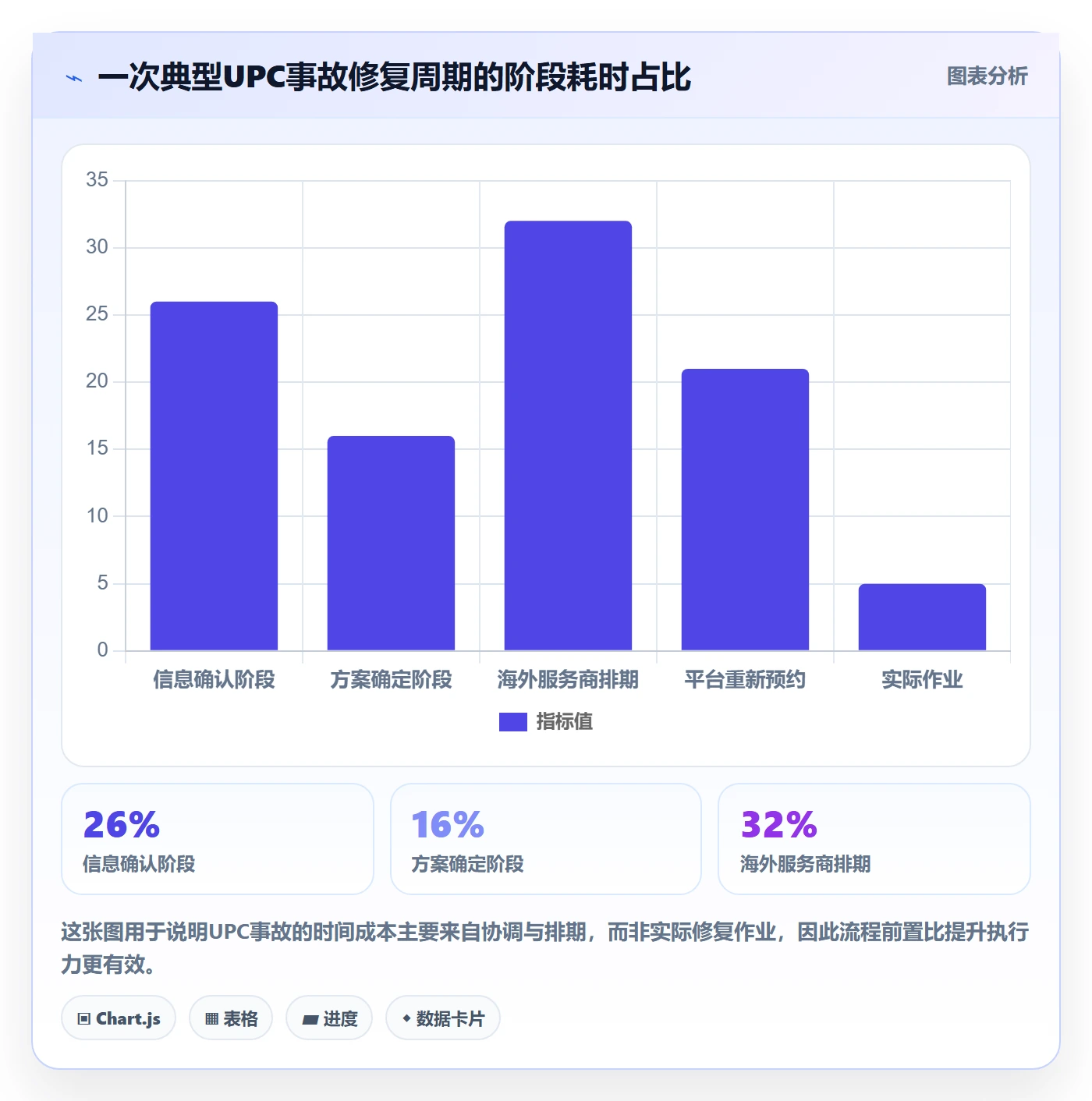Click the 进度 tag chip
The image size is (1092, 1101).
pyautogui.click(x=329, y=1018)
